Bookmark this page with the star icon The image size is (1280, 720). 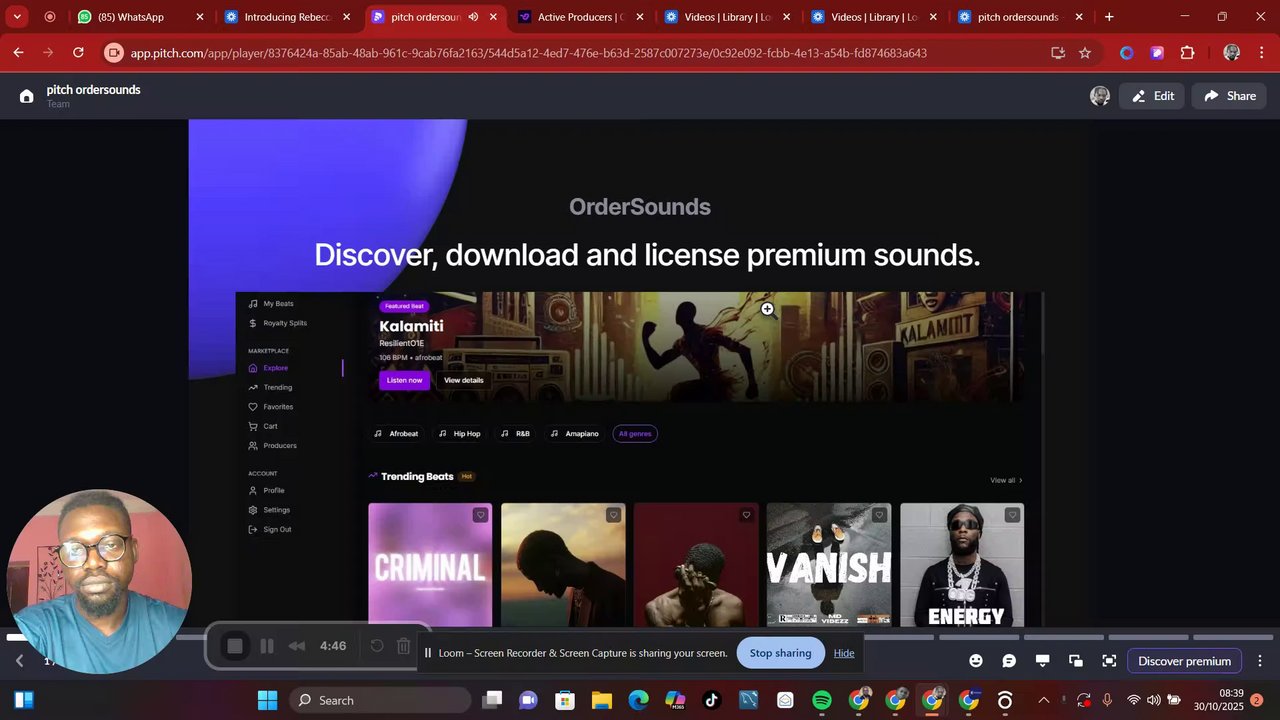click(1085, 53)
